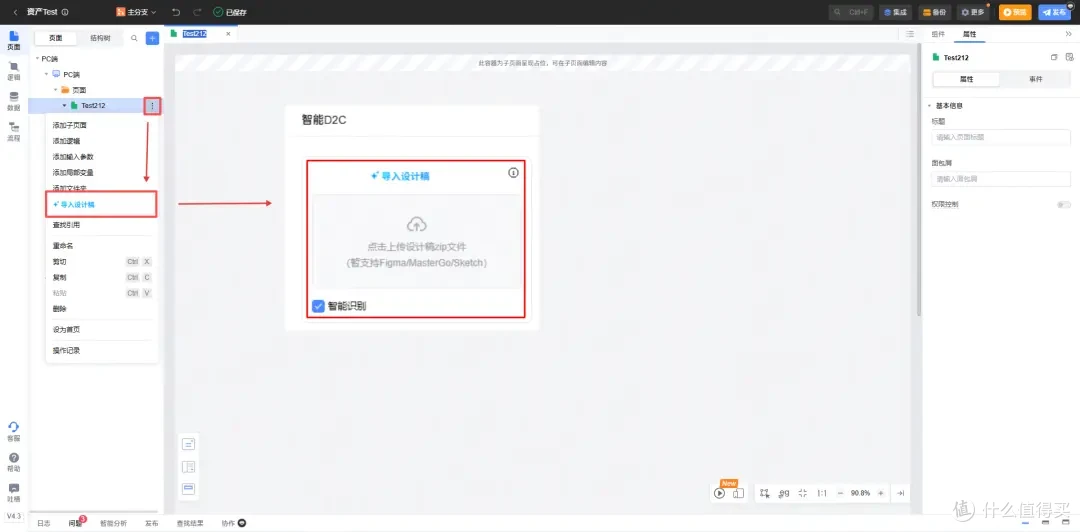Viewport: 1080px width, 532px height.
Task: Collapse the top-level PC端 tree node
Action: (x=37, y=59)
